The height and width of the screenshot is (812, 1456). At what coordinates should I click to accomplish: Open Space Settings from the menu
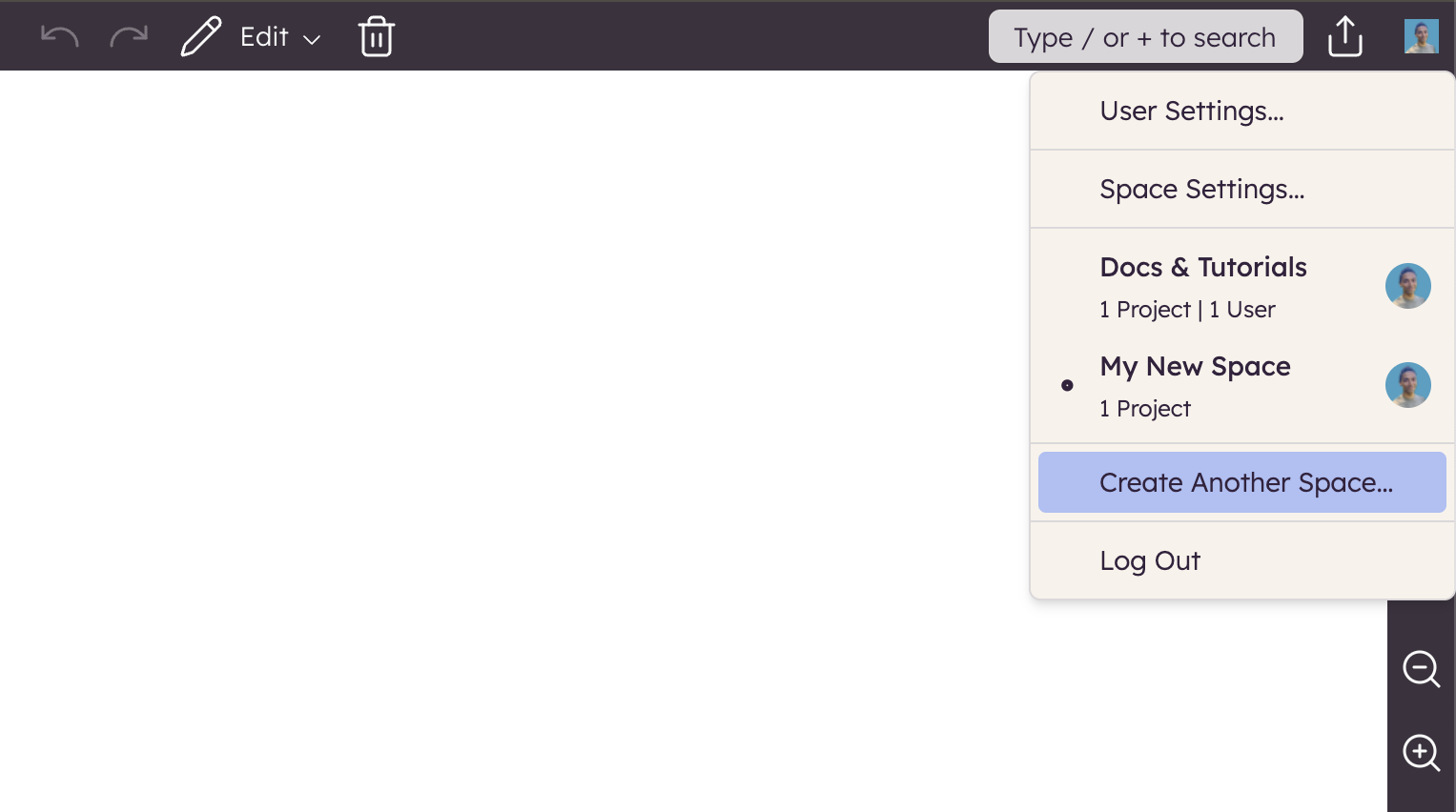click(x=1201, y=190)
